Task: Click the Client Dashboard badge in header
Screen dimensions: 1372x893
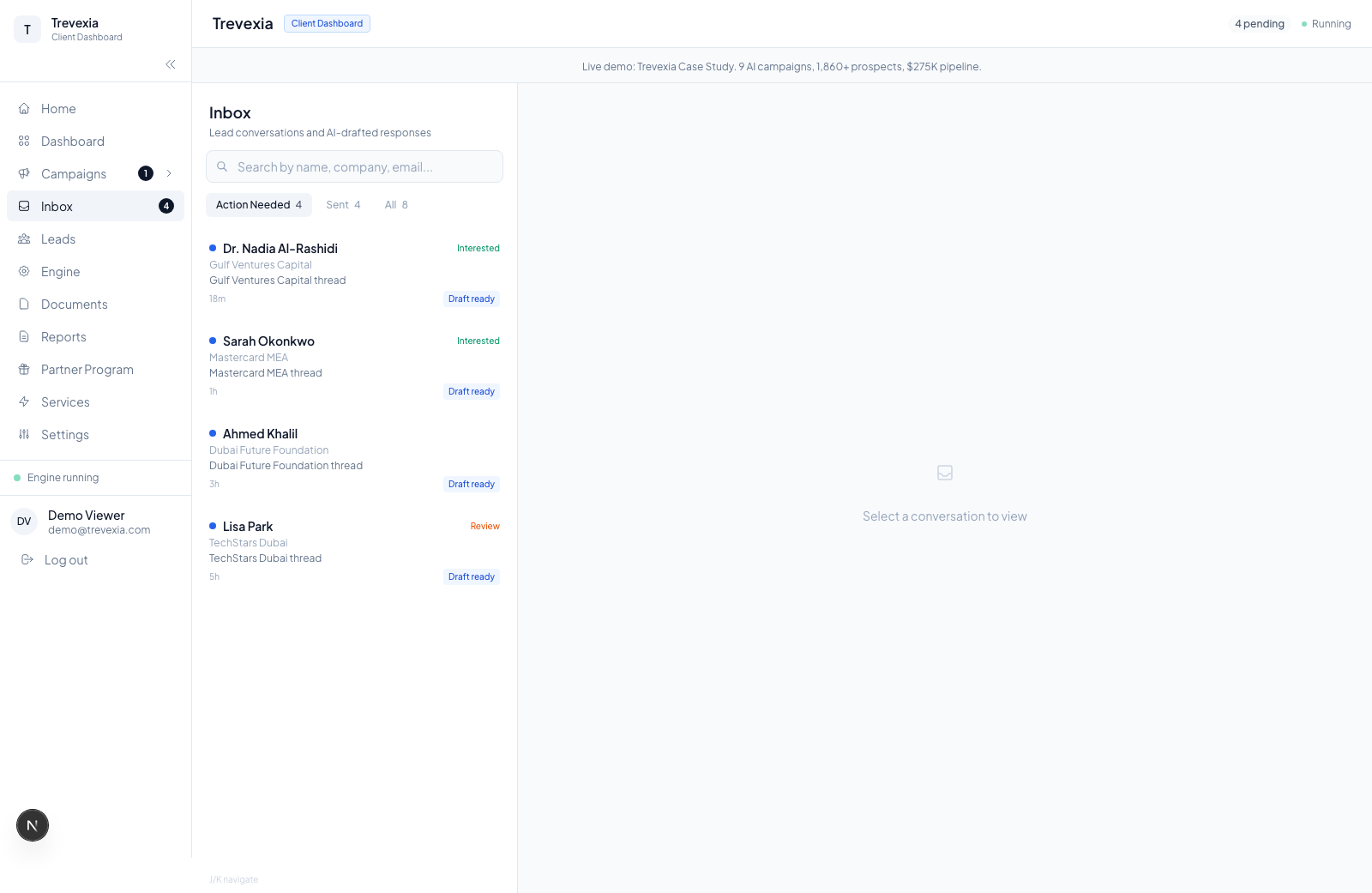Action: click(327, 23)
